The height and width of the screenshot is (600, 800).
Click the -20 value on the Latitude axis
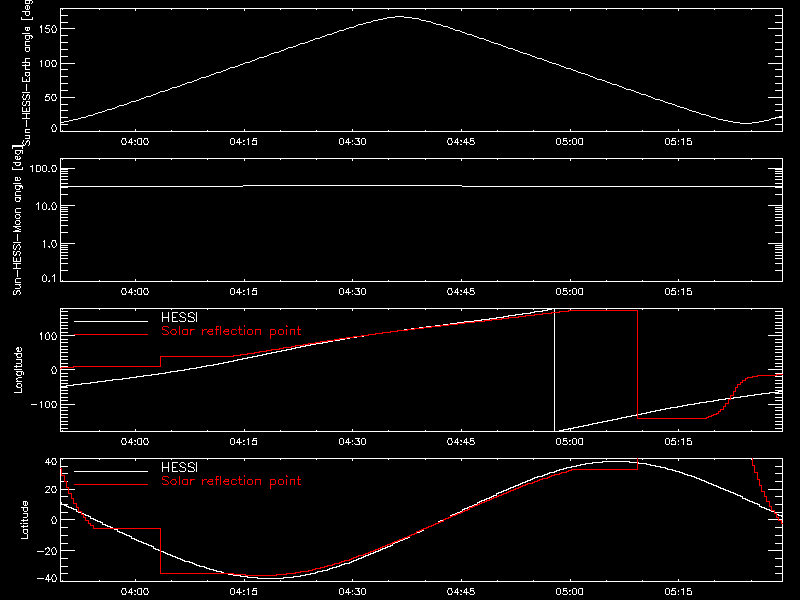[x=47, y=551]
